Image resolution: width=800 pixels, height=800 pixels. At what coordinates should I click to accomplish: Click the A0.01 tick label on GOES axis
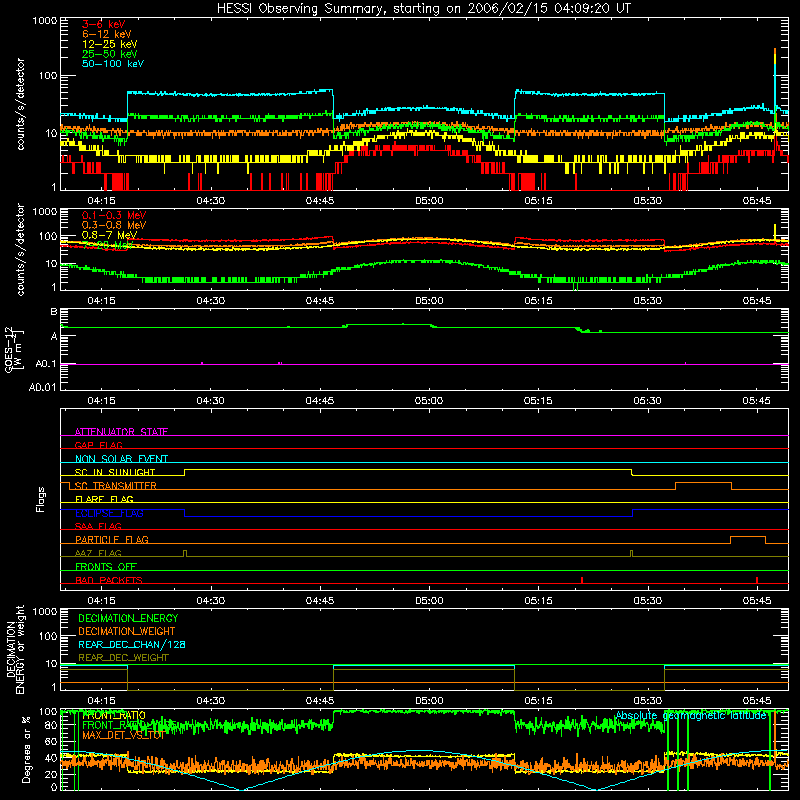point(43,387)
